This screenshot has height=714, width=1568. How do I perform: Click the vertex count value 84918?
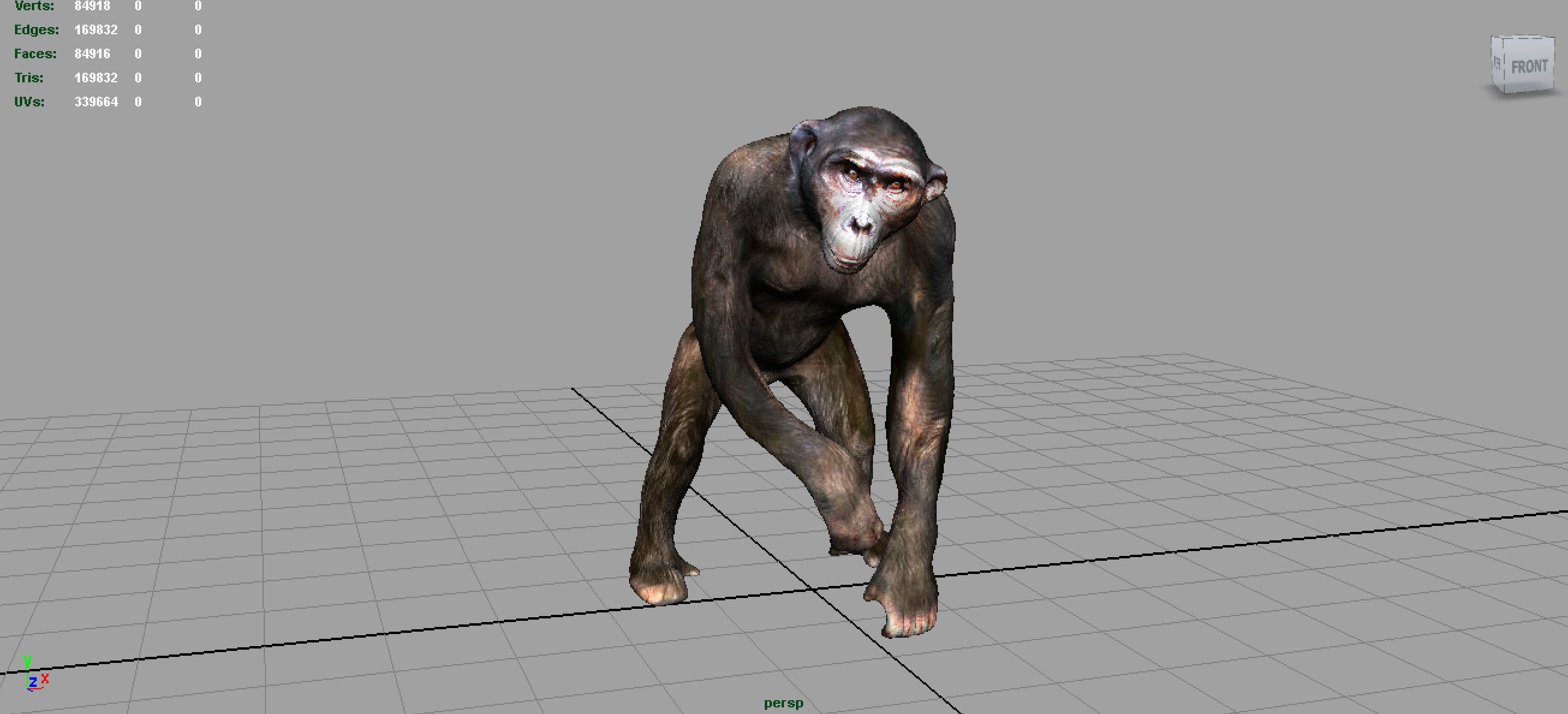click(x=93, y=6)
